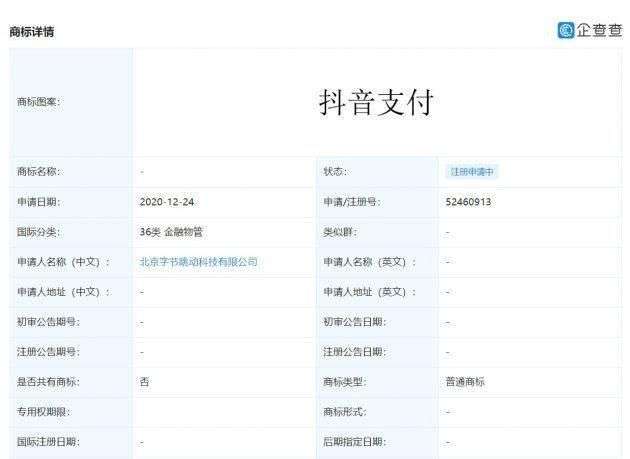Click the 申请/注册号 label

coord(351,202)
